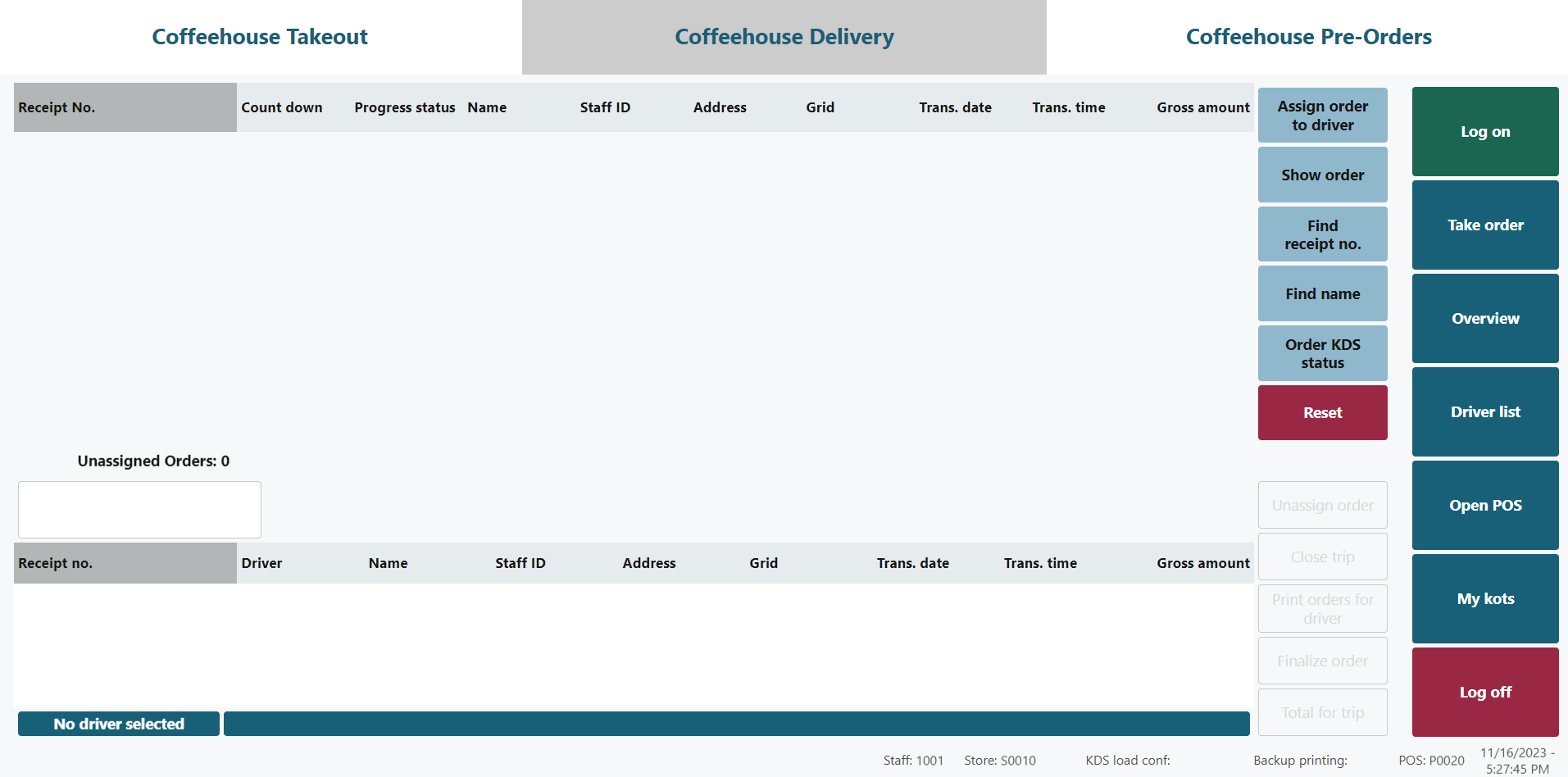Image resolution: width=1568 pixels, height=777 pixels.
Task: Open My kots
Action: pos(1485,598)
